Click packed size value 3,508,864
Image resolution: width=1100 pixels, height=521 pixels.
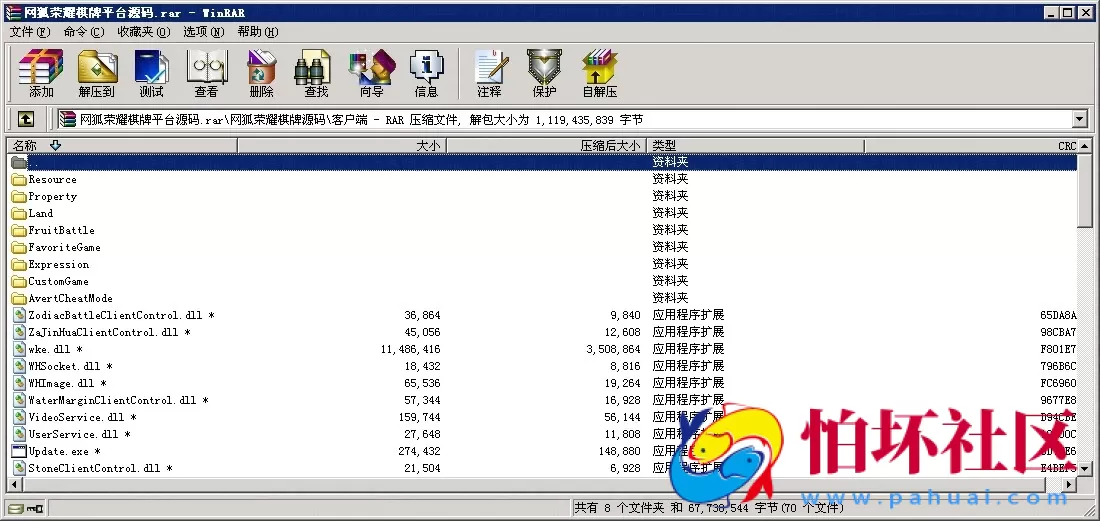[x=613, y=349]
